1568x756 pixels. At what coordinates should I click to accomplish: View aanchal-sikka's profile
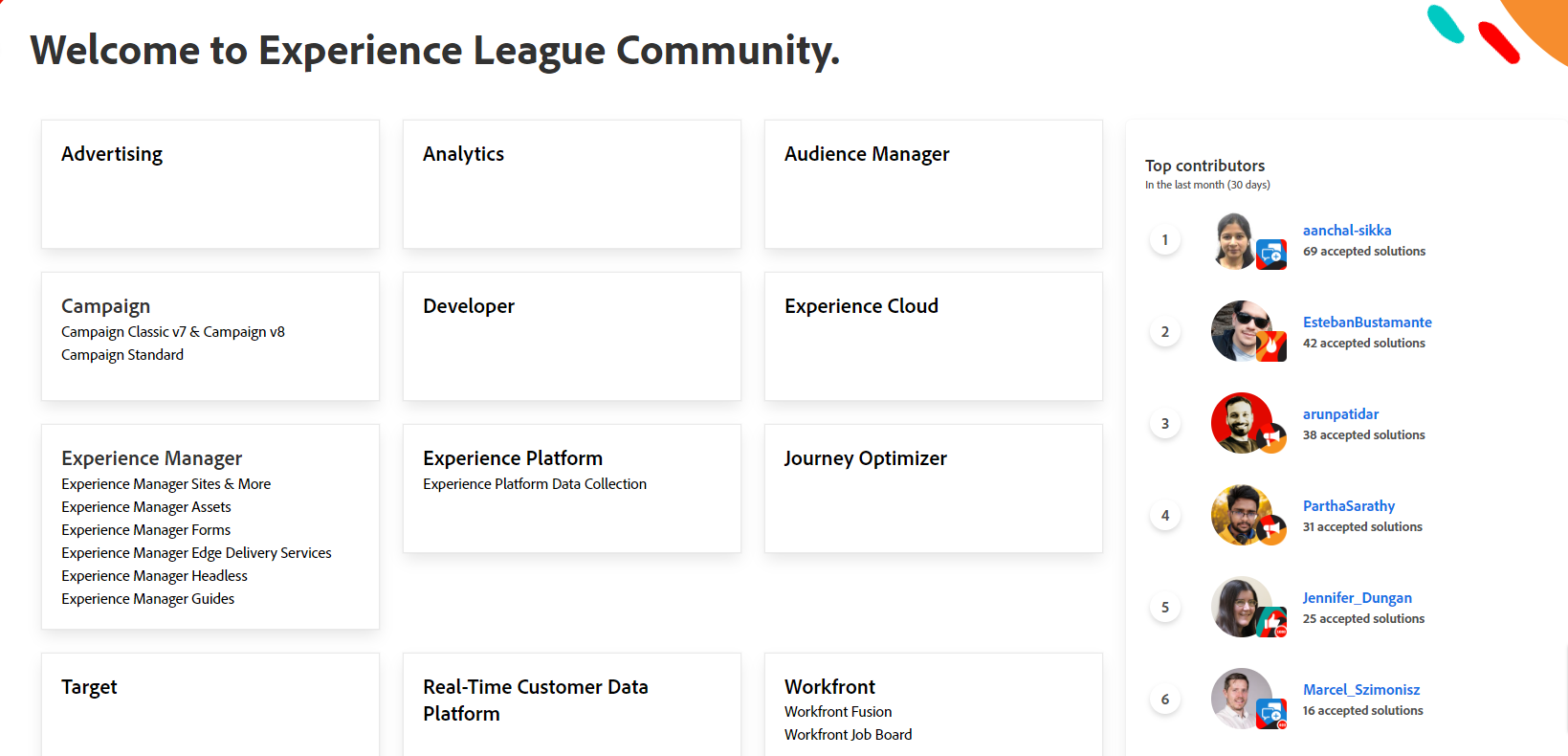(x=1347, y=231)
